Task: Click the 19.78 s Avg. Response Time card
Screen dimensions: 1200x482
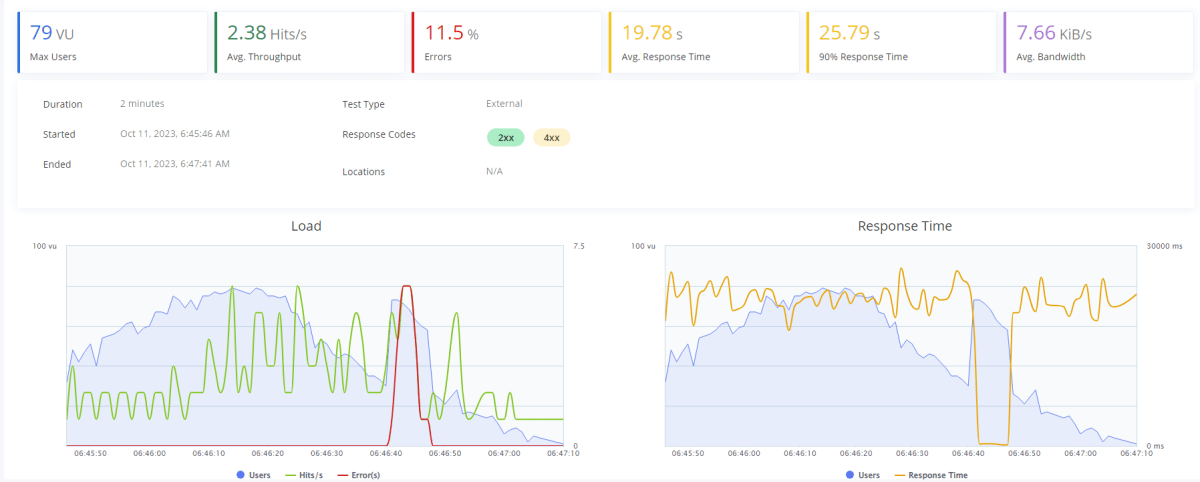Action: [704, 43]
